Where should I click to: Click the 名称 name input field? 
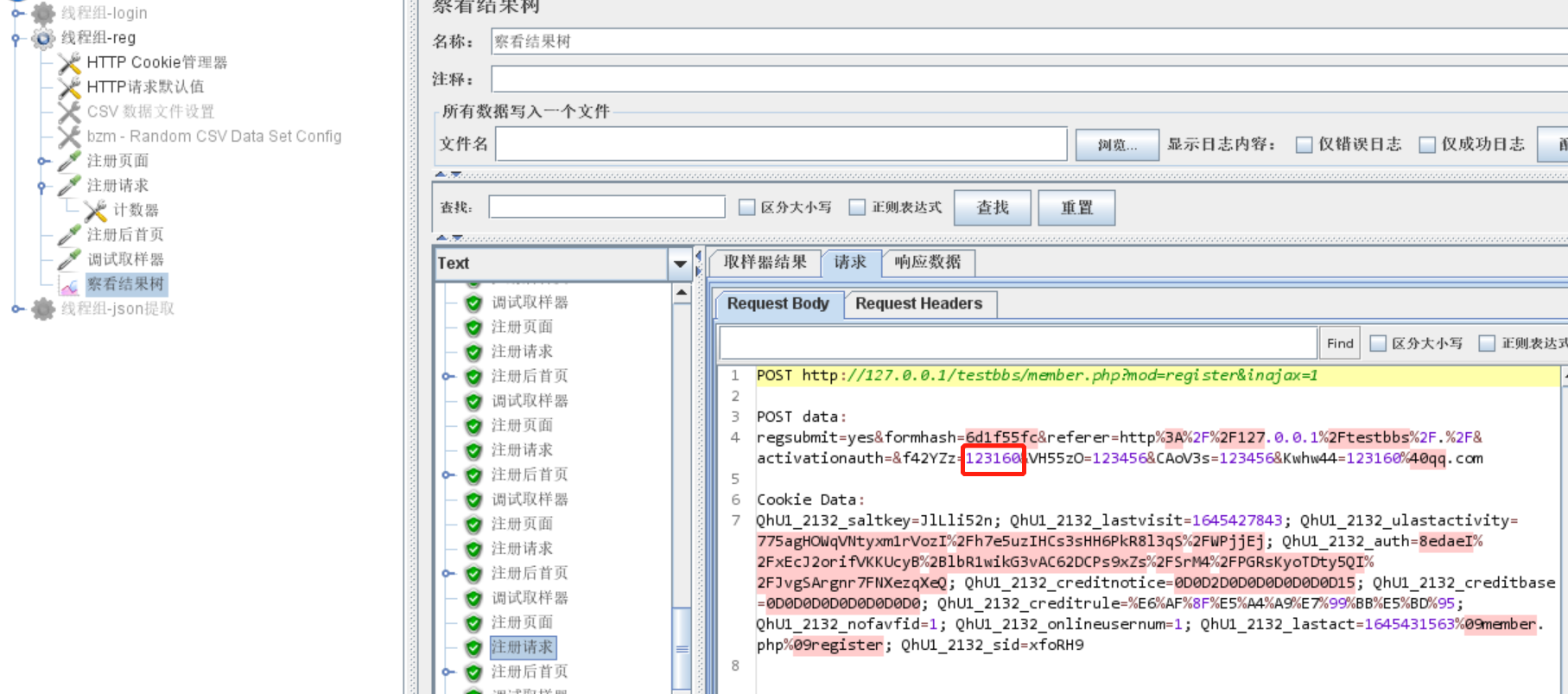point(1029,41)
